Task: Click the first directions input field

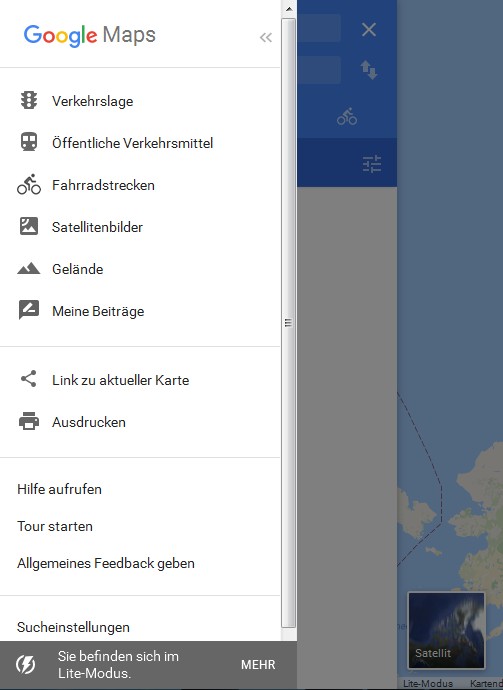Action: [319, 28]
